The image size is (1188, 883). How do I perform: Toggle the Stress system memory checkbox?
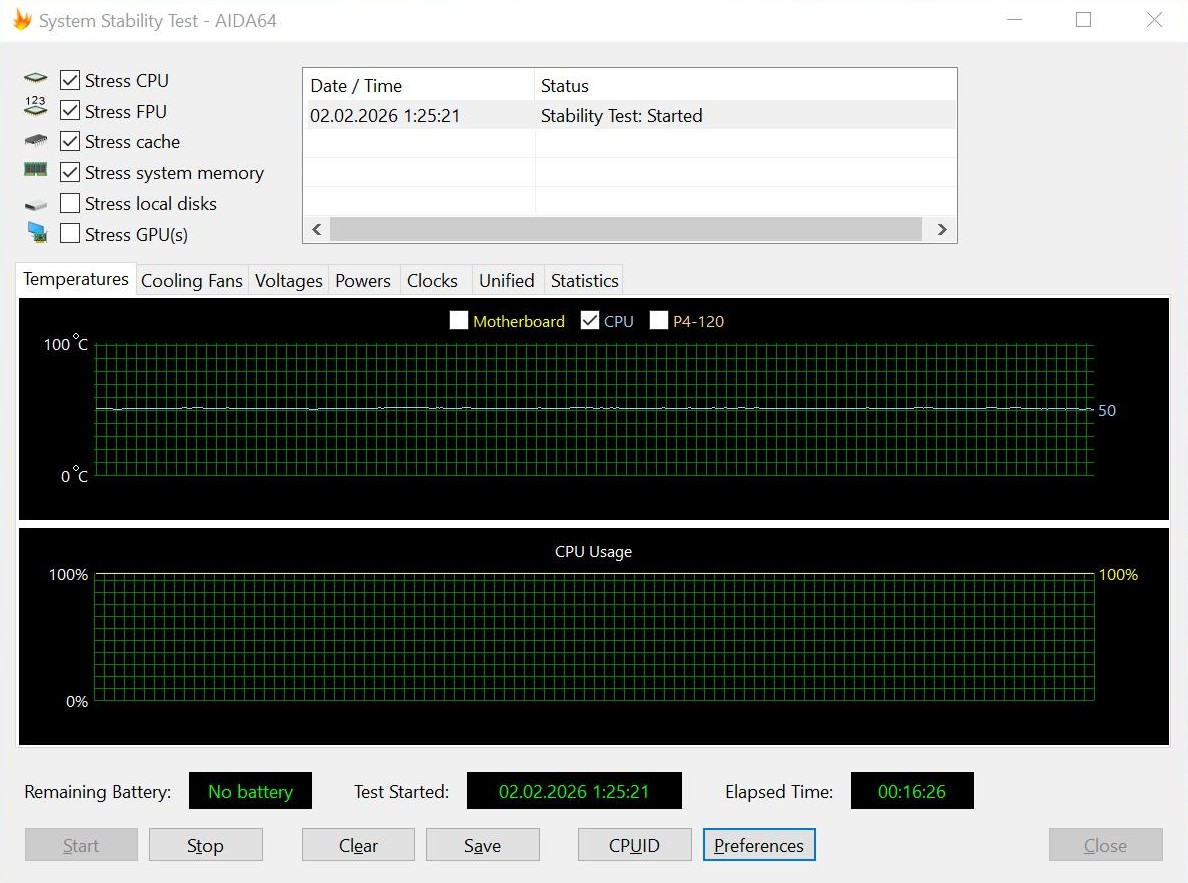(70, 172)
